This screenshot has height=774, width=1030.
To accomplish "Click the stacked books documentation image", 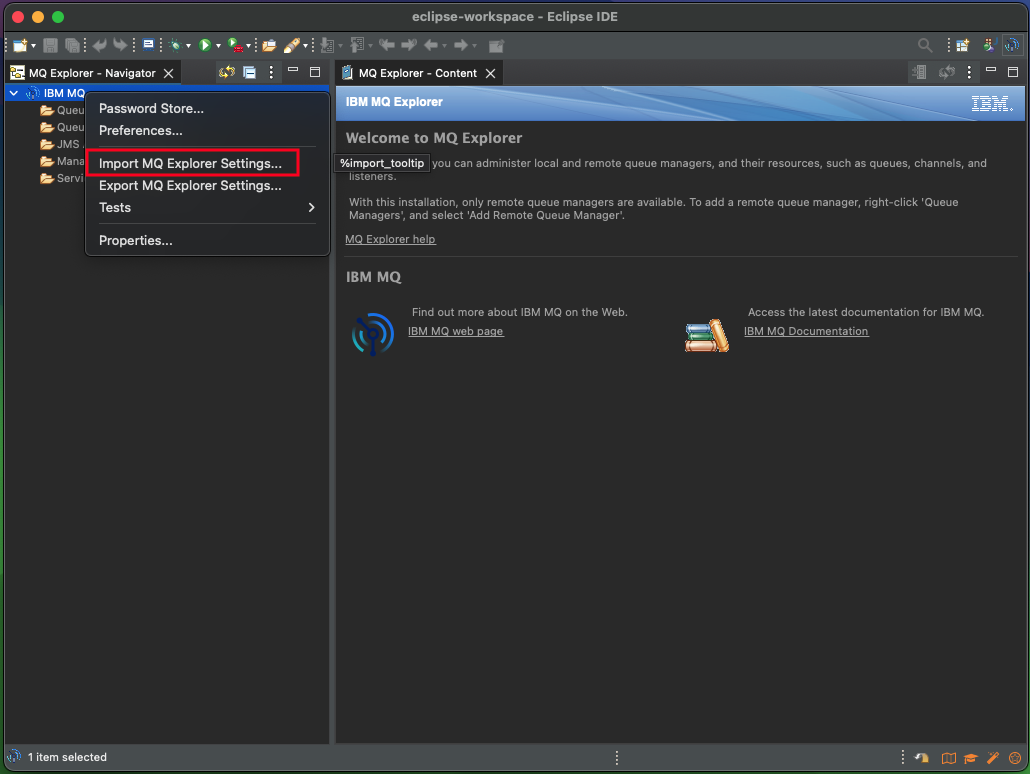I will 707,335.
